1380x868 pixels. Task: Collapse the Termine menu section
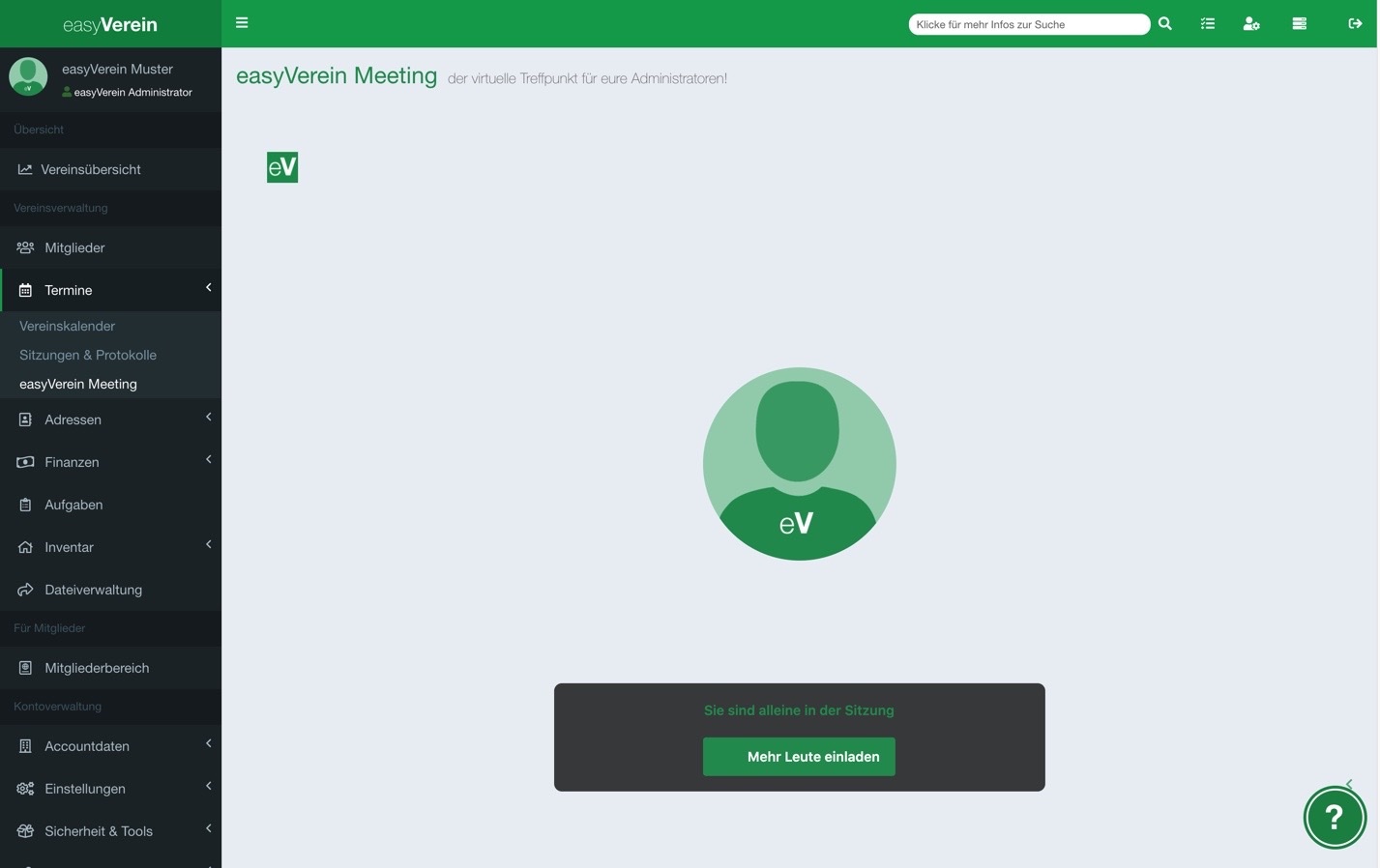pyautogui.click(x=208, y=288)
